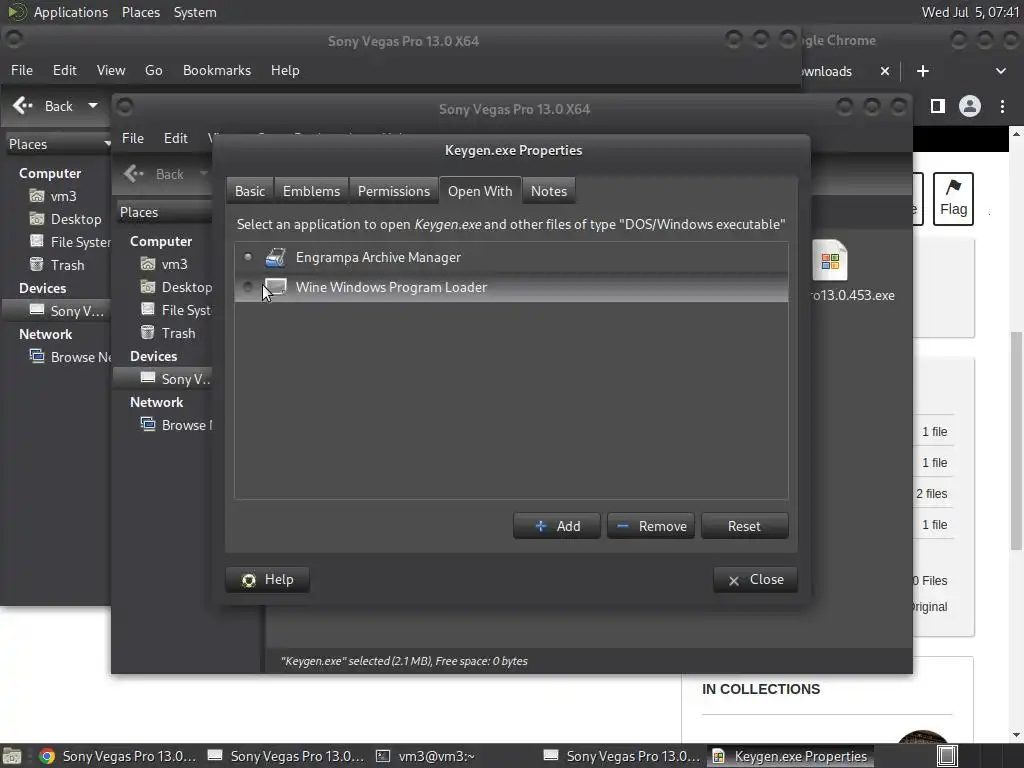Switch to Chrome Sony Vegas taskbar entry
The height and width of the screenshot is (768, 1024).
point(118,756)
